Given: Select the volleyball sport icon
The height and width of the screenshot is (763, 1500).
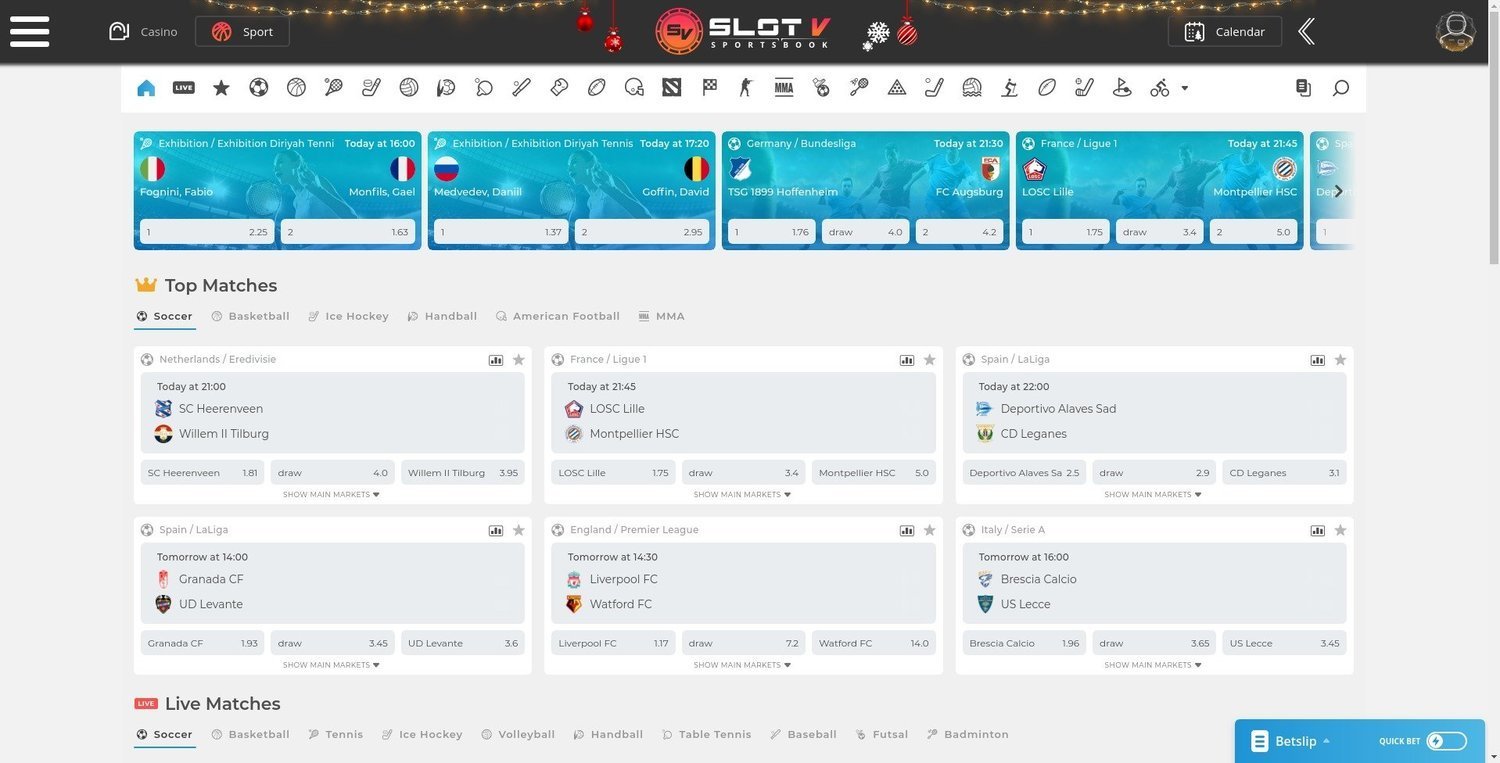Looking at the screenshot, I should click(409, 88).
